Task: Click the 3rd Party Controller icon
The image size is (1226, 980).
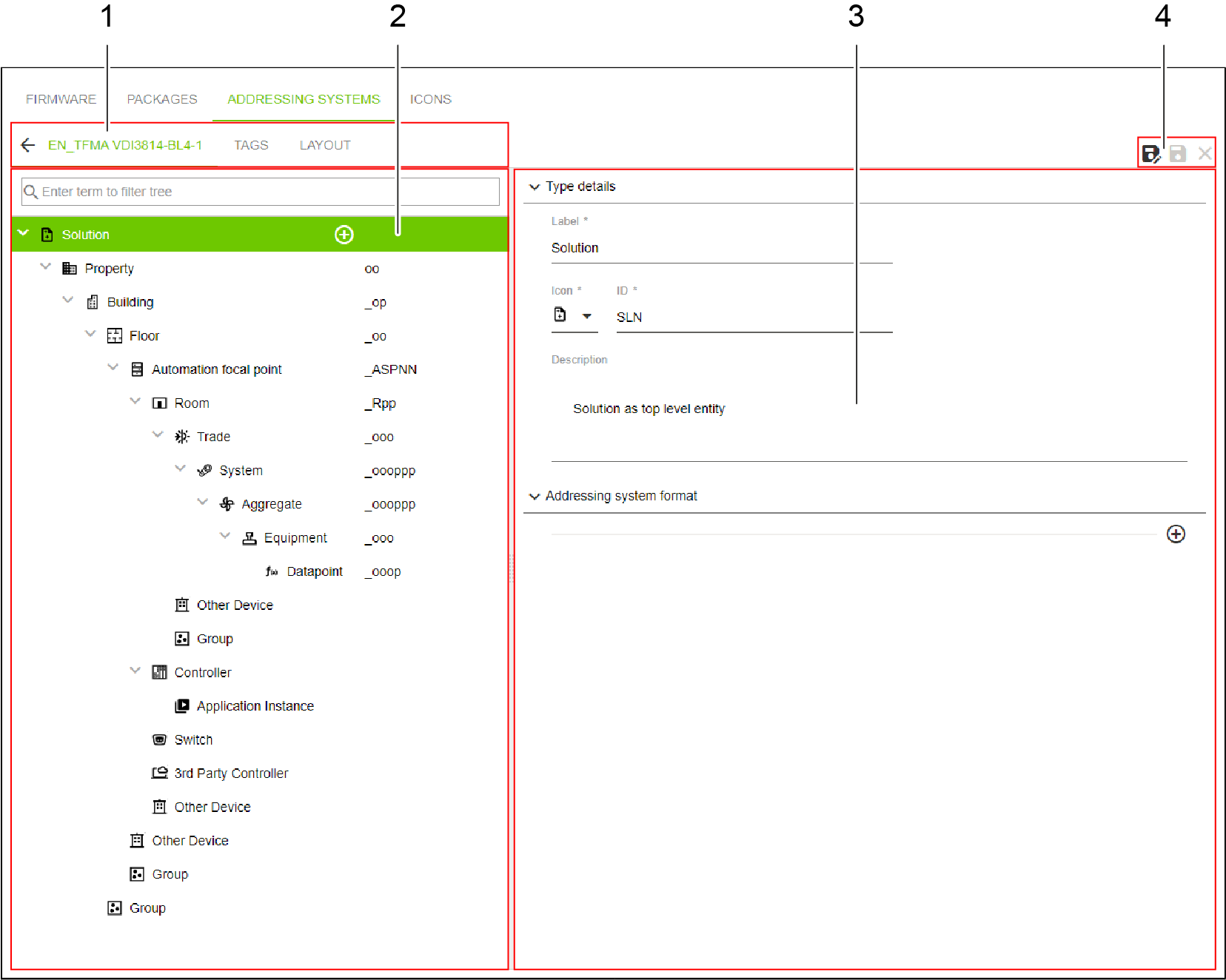Action: click(x=159, y=773)
